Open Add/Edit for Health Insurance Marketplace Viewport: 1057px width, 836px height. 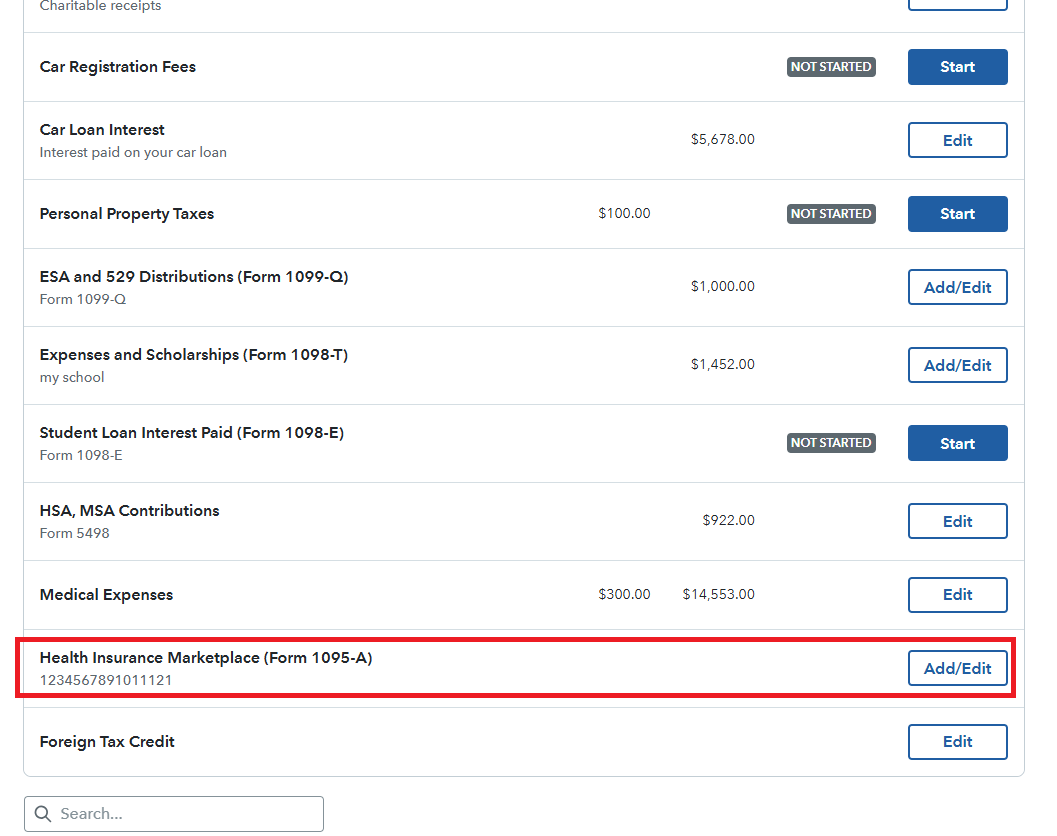click(957, 668)
